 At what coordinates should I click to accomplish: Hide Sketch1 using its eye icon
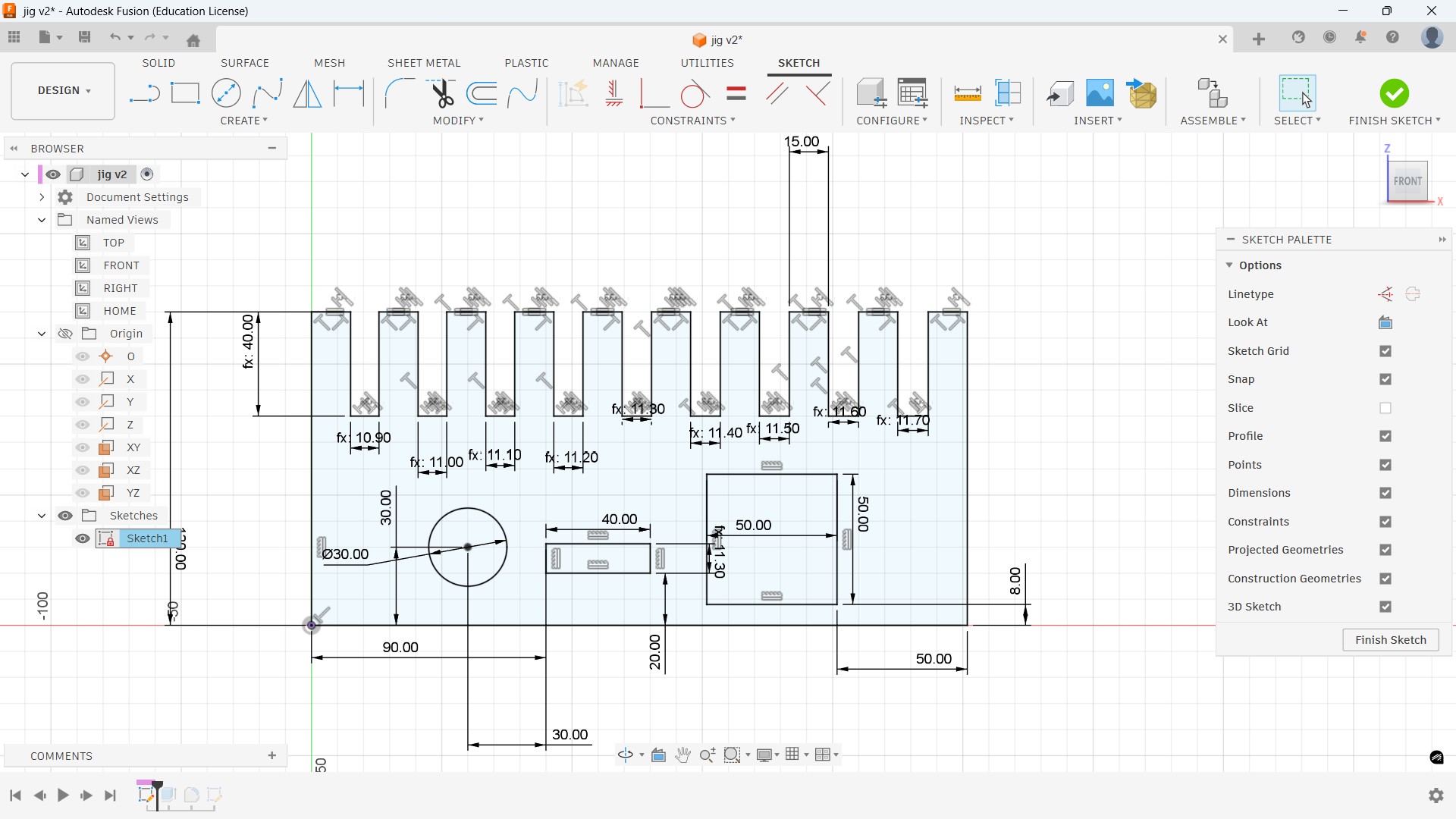tap(83, 538)
